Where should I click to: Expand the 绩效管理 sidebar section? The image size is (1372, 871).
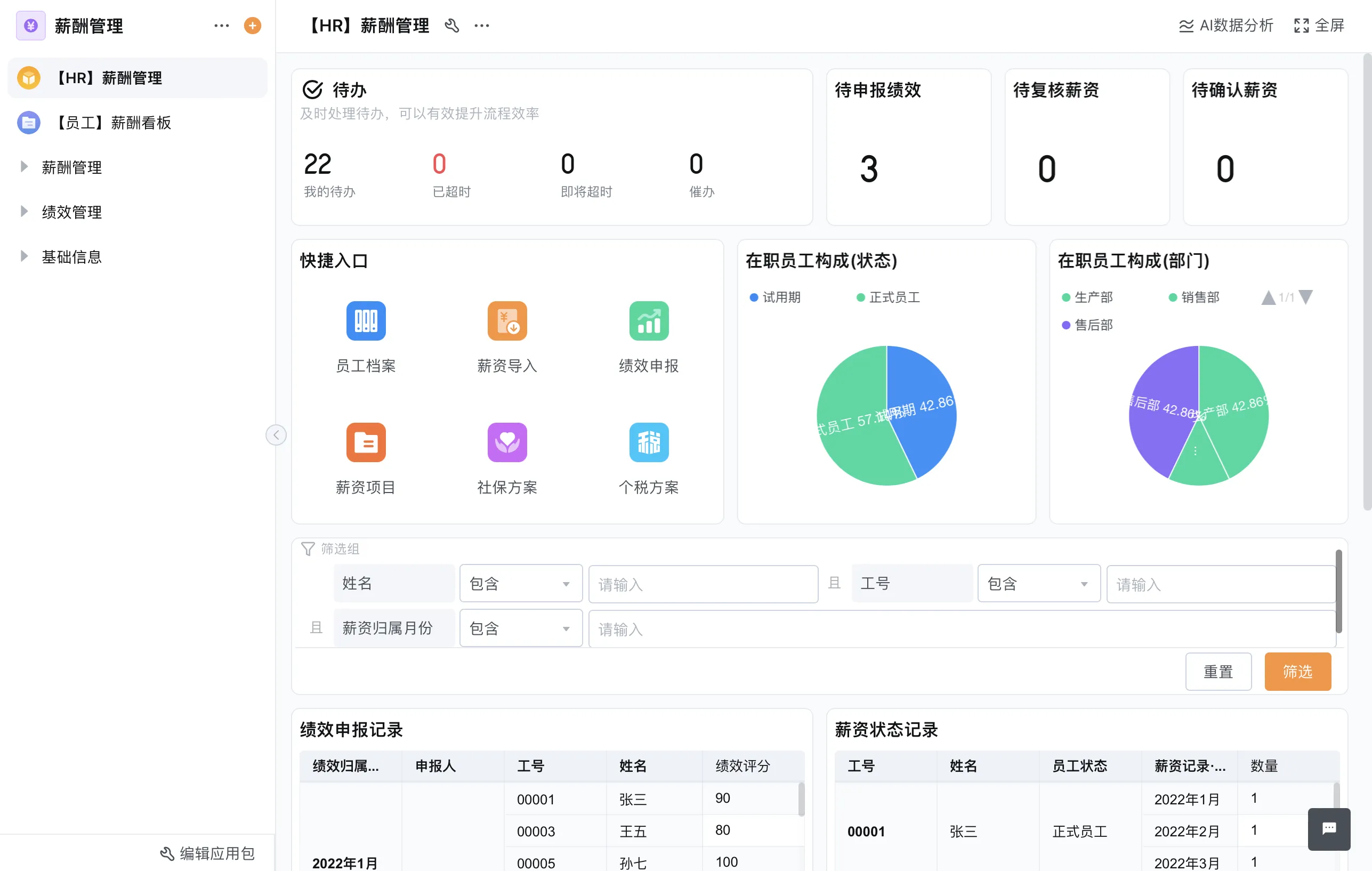click(72, 211)
